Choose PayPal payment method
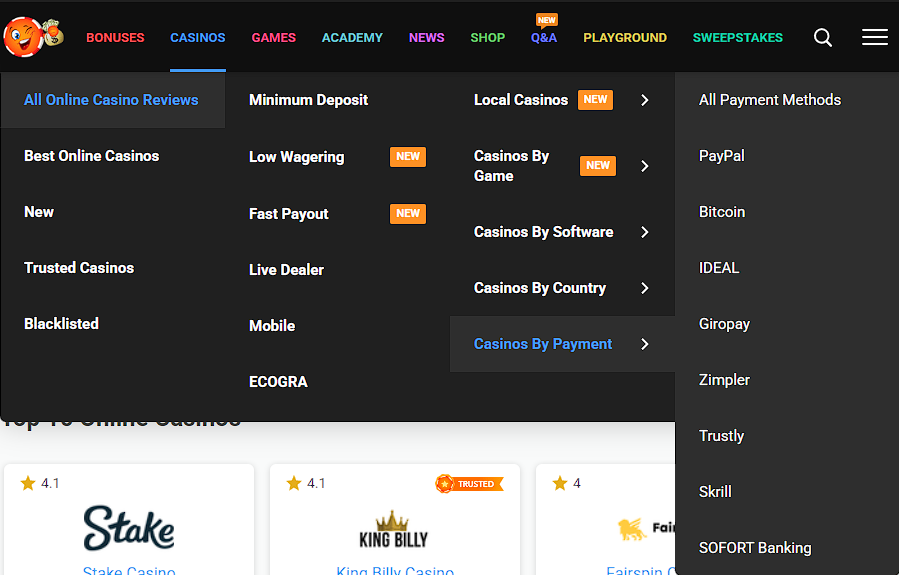This screenshot has height=575, width=899. click(721, 156)
